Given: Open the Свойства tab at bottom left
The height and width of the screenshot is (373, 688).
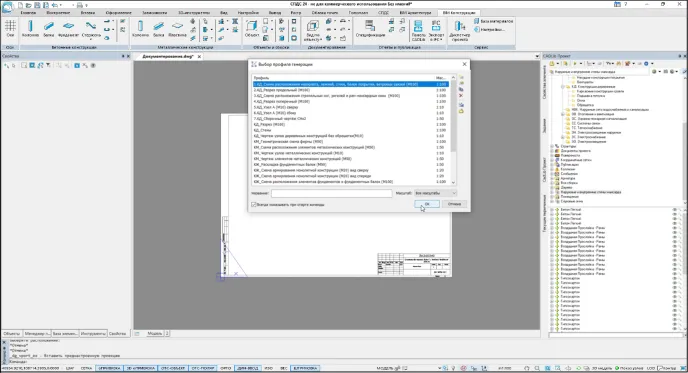Looking at the screenshot, I should click(x=117, y=334).
